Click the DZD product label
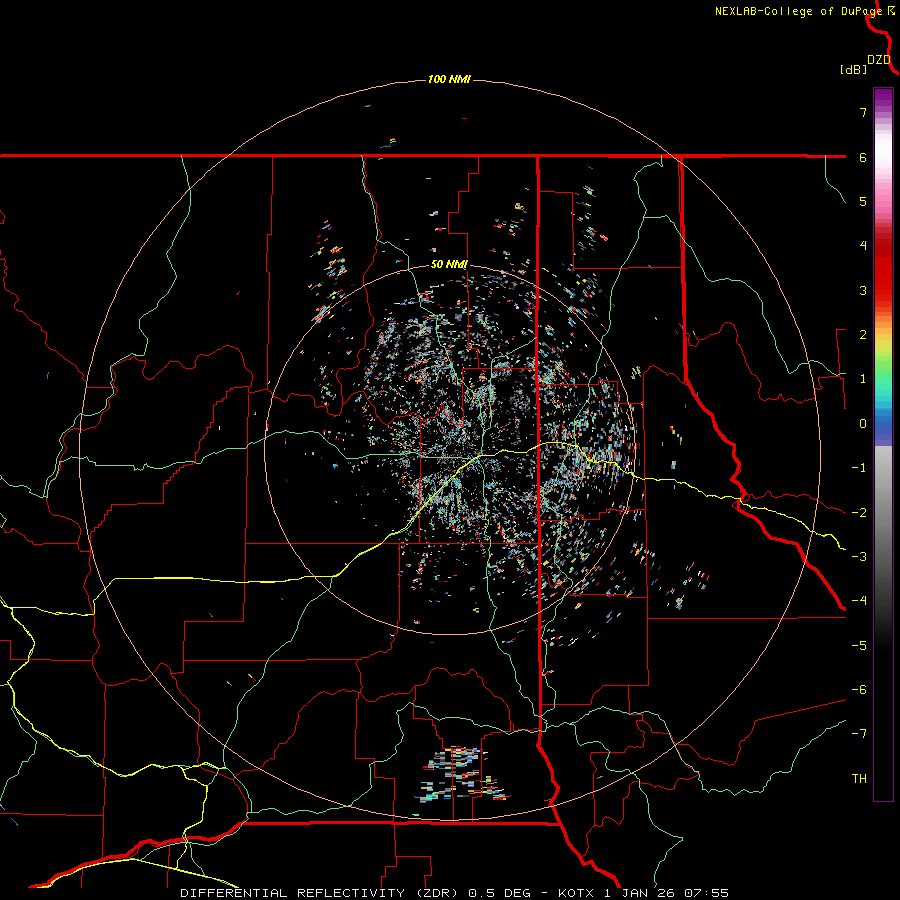Viewport: 900px width, 900px height. (879, 60)
